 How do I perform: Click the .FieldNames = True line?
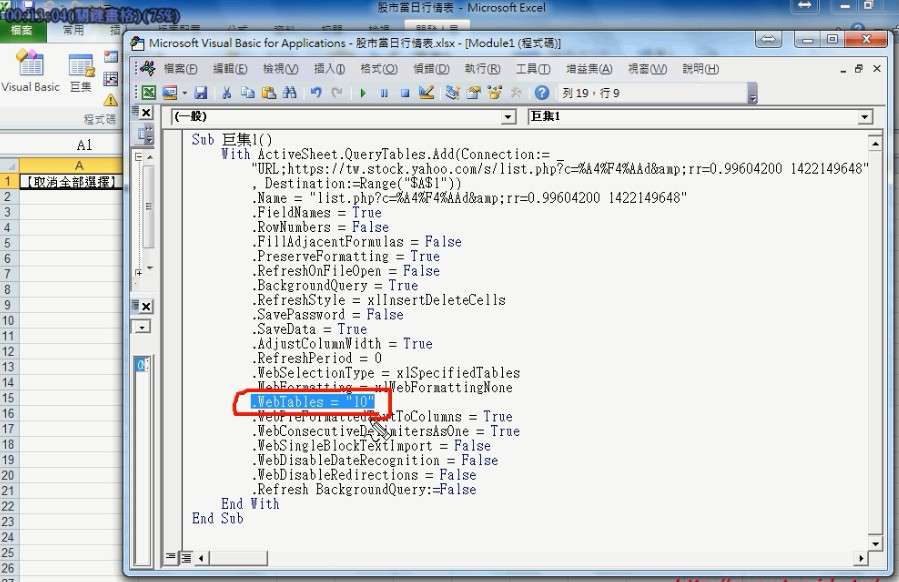click(316, 213)
